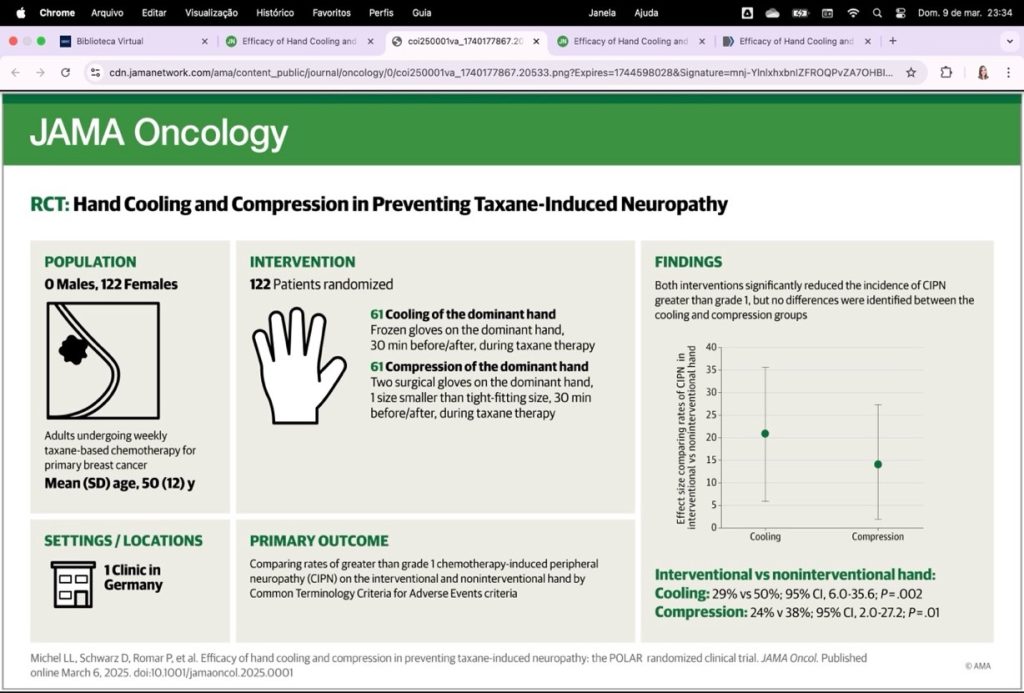Viewport: 1024px width, 693px height.
Task: Click the profile avatar in the toolbar
Action: pos(983,73)
